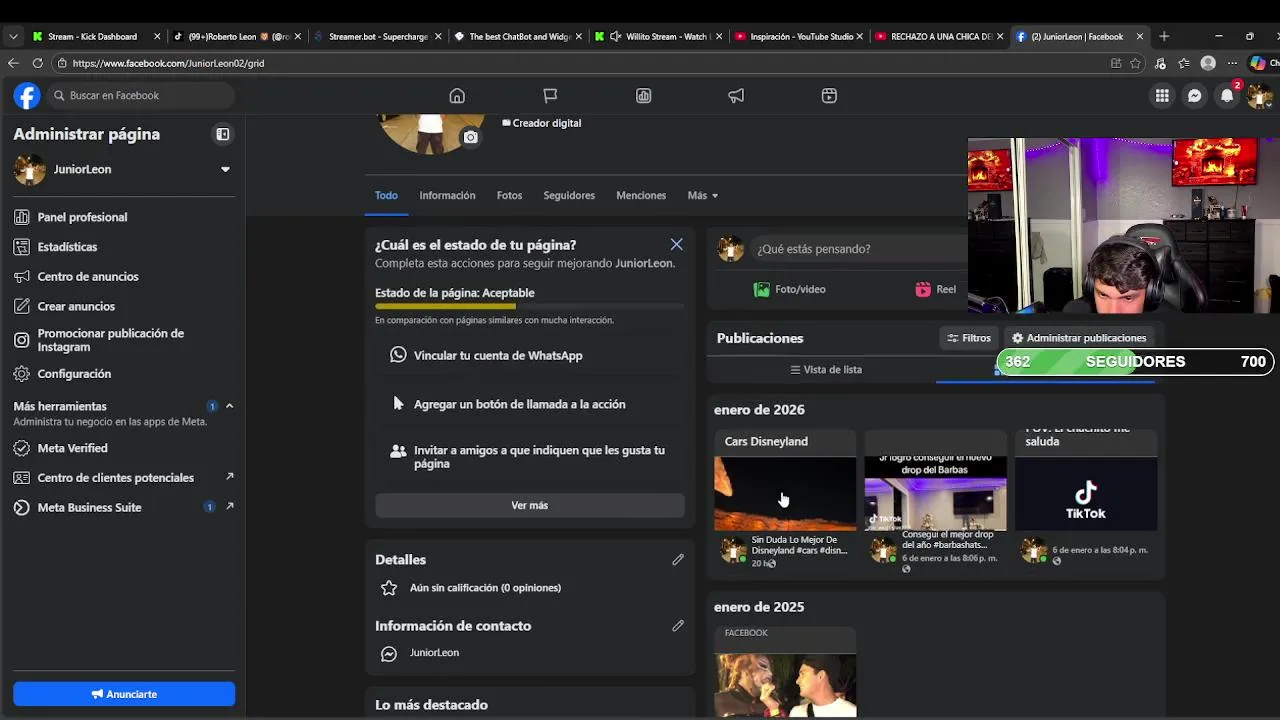1280x720 pixels.
Task: Click Administrar publicaciones
Action: click(1079, 338)
